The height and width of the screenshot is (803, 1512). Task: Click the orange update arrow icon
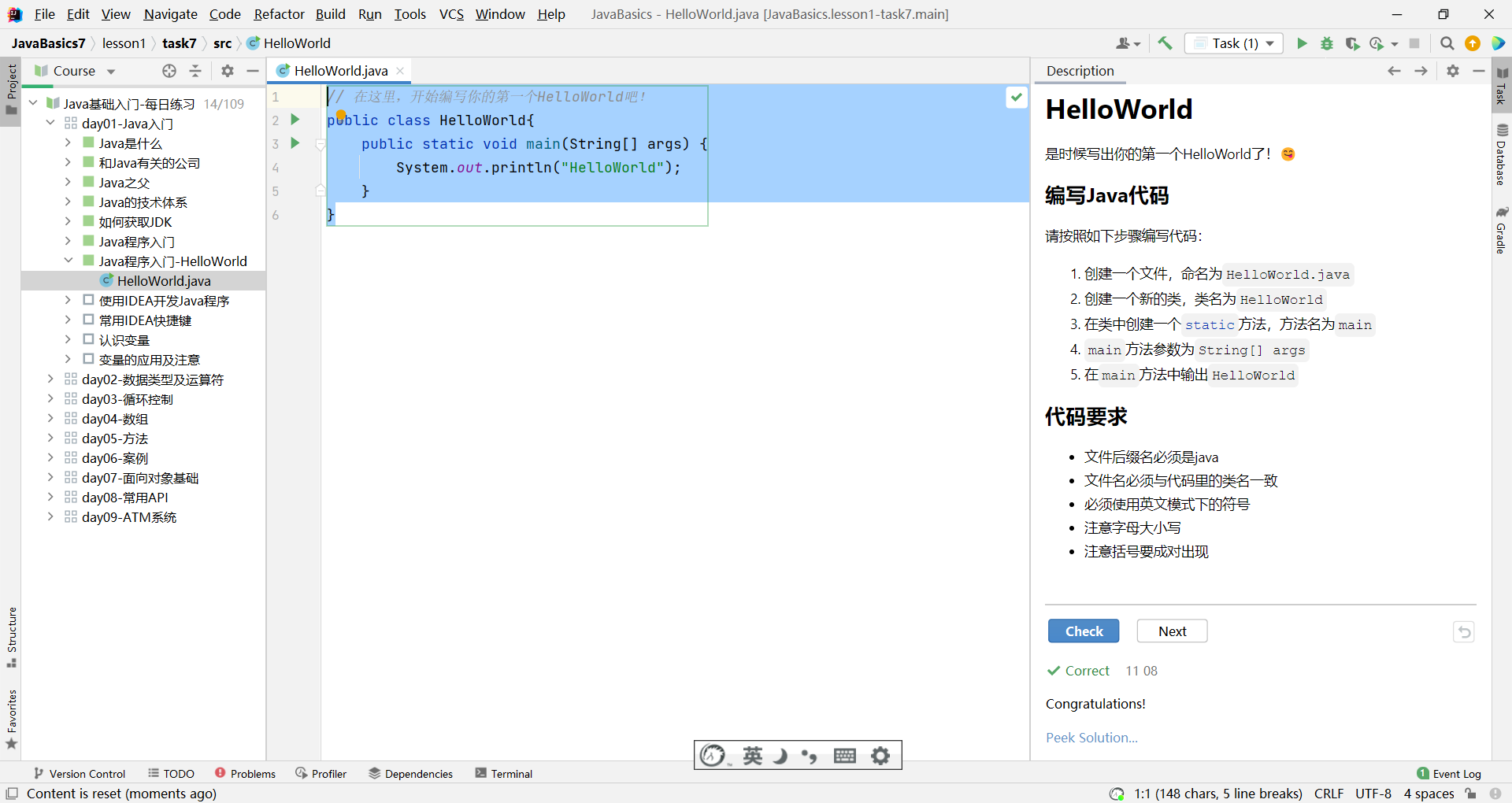pyautogui.click(x=1473, y=43)
